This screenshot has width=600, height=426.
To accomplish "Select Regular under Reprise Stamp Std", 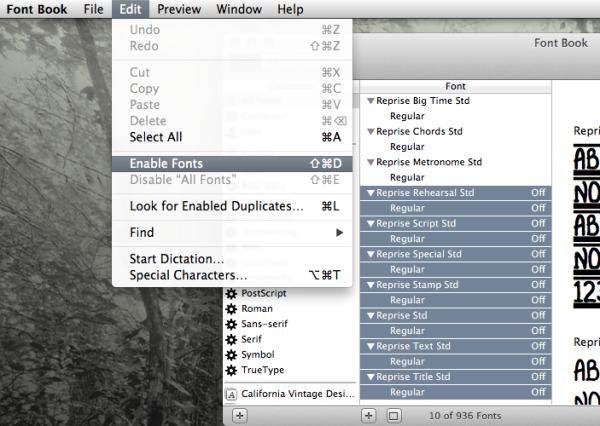I will [455, 300].
